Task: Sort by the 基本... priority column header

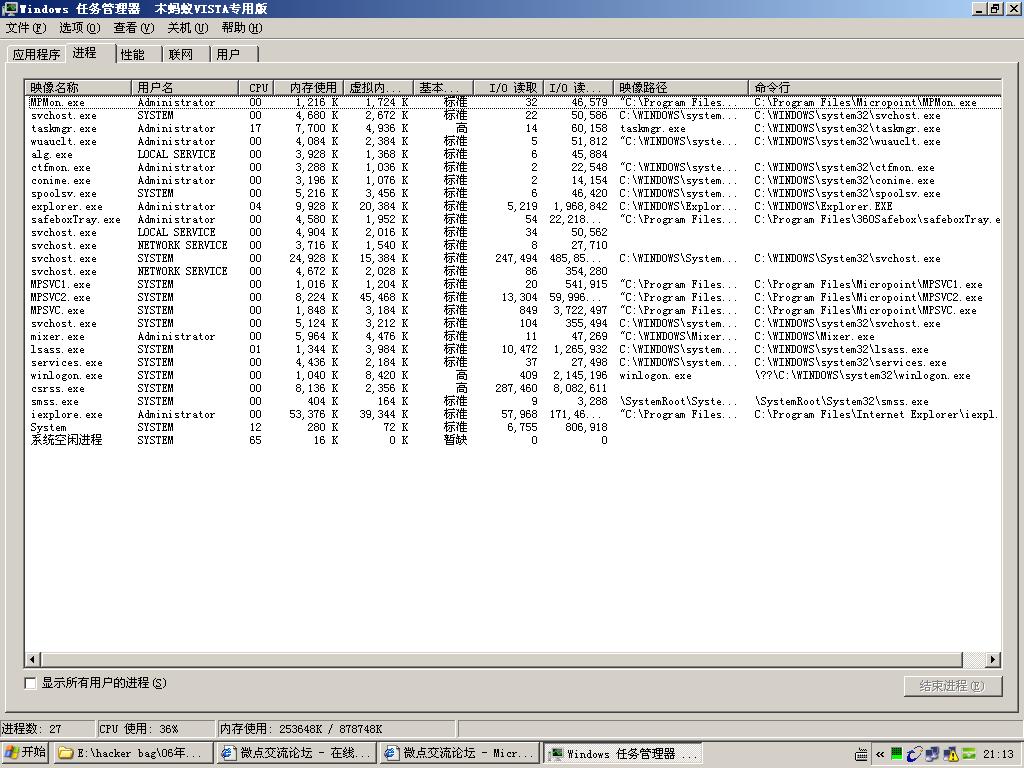Action: click(443, 88)
